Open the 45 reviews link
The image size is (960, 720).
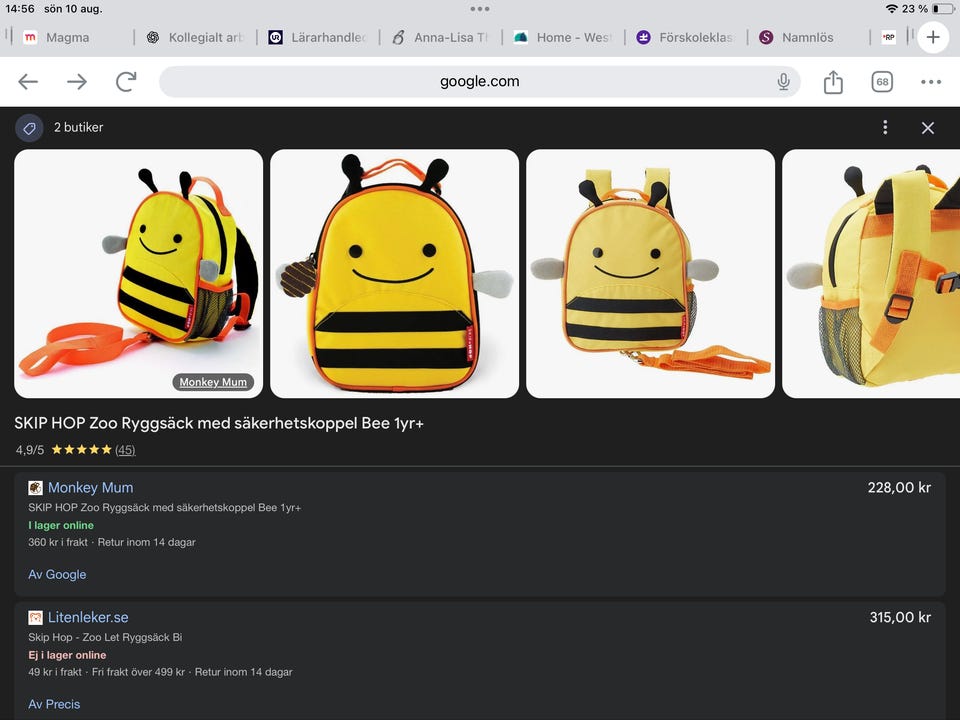tap(125, 450)
